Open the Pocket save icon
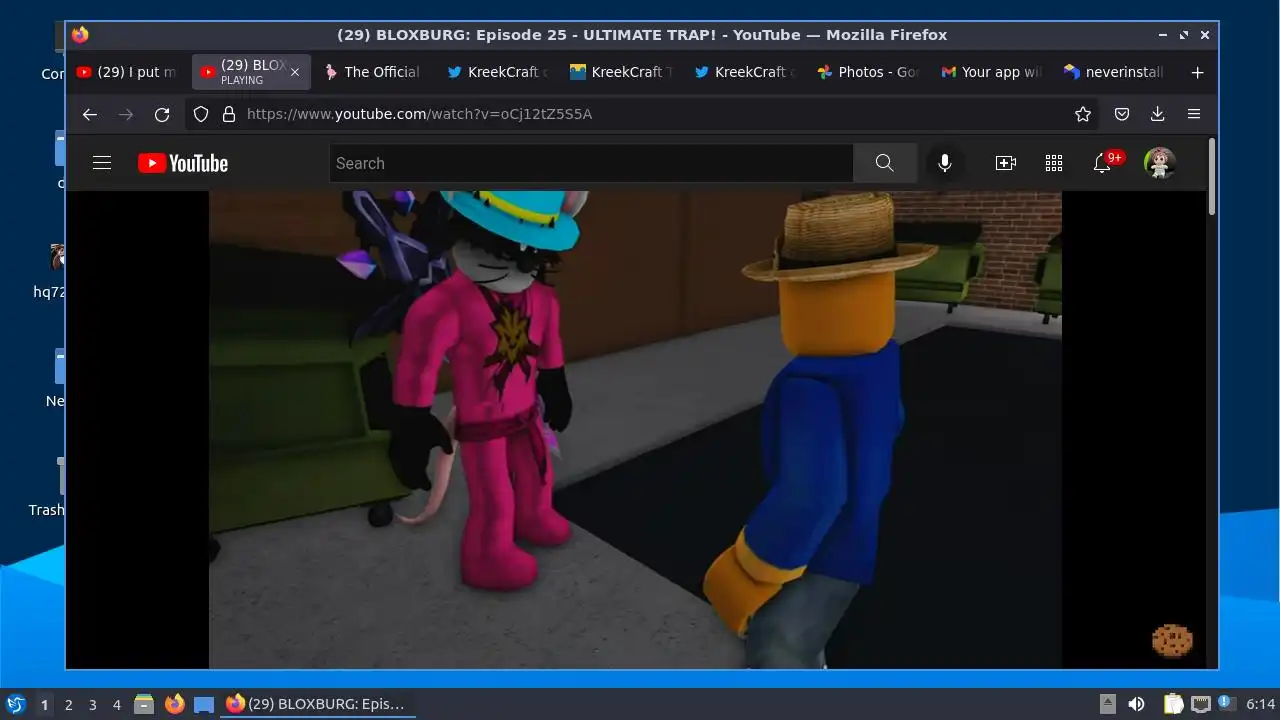Image resolution: width=1280 pixels, height=720 pixels. click(1122, 114)
